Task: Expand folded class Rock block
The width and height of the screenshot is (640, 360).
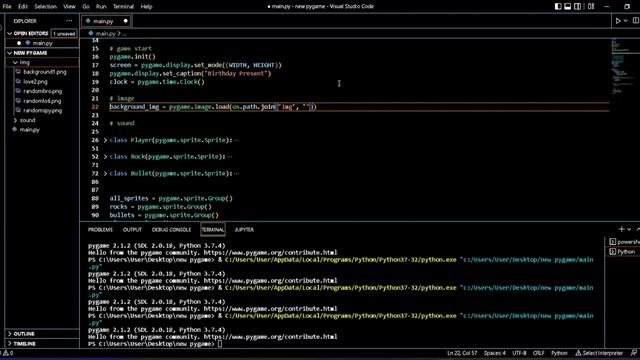Action: pos(105,157)
